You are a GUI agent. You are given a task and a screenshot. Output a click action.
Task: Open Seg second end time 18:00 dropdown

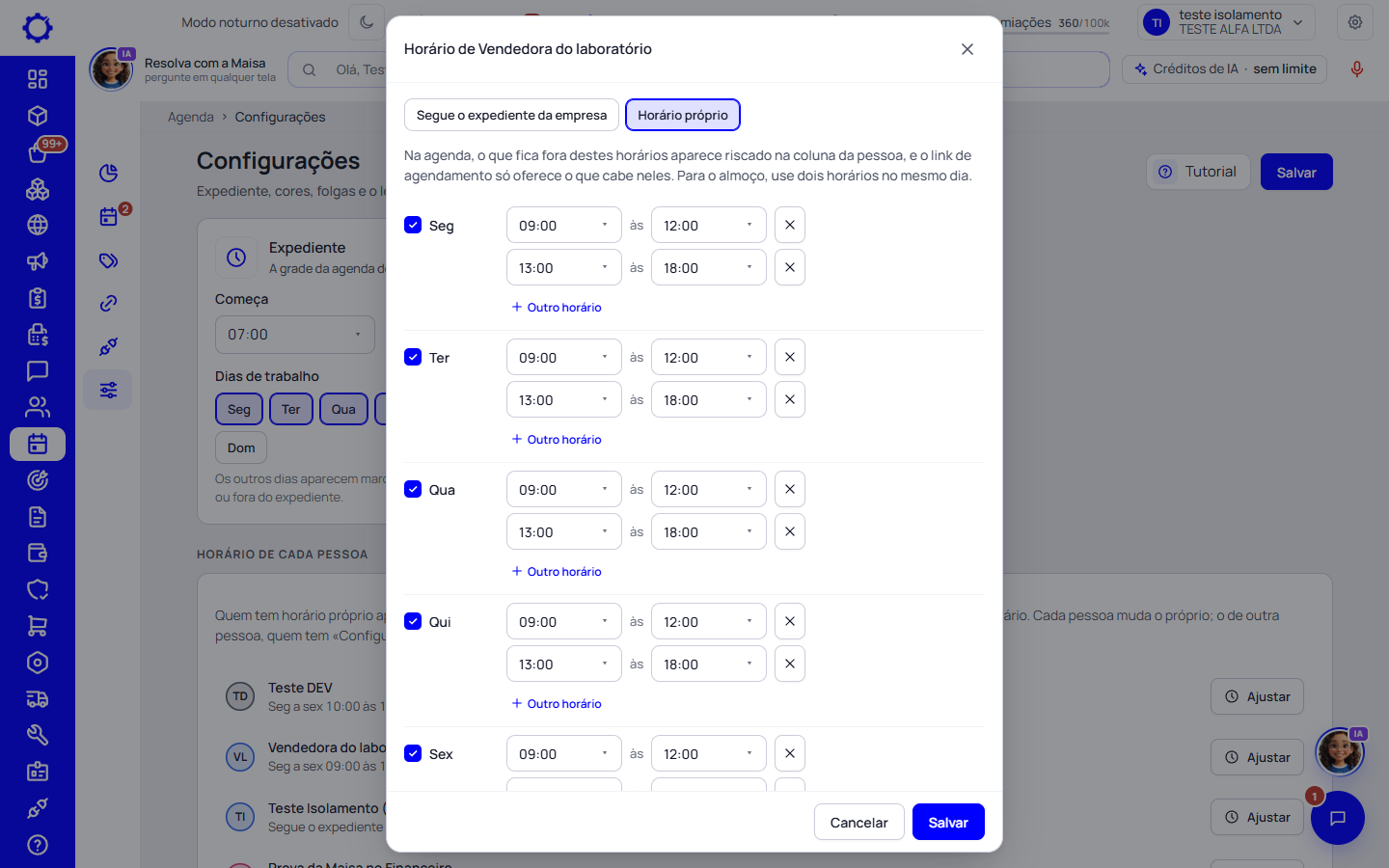tap(709, 267)
